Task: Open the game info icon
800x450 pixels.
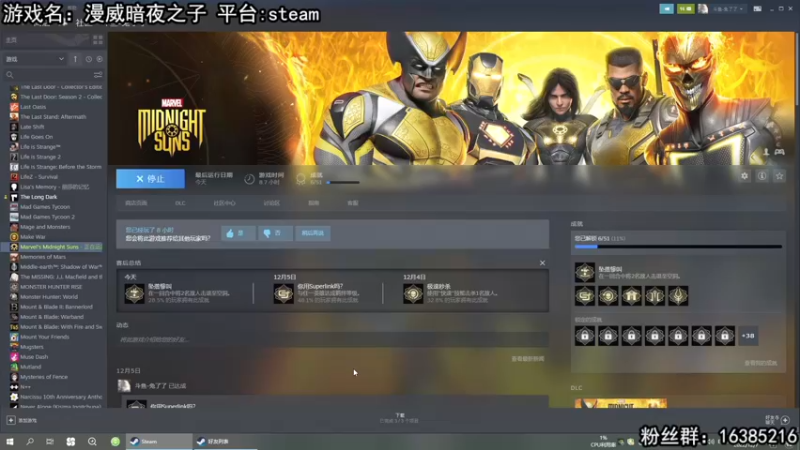Action: click(x=762, y=176)
